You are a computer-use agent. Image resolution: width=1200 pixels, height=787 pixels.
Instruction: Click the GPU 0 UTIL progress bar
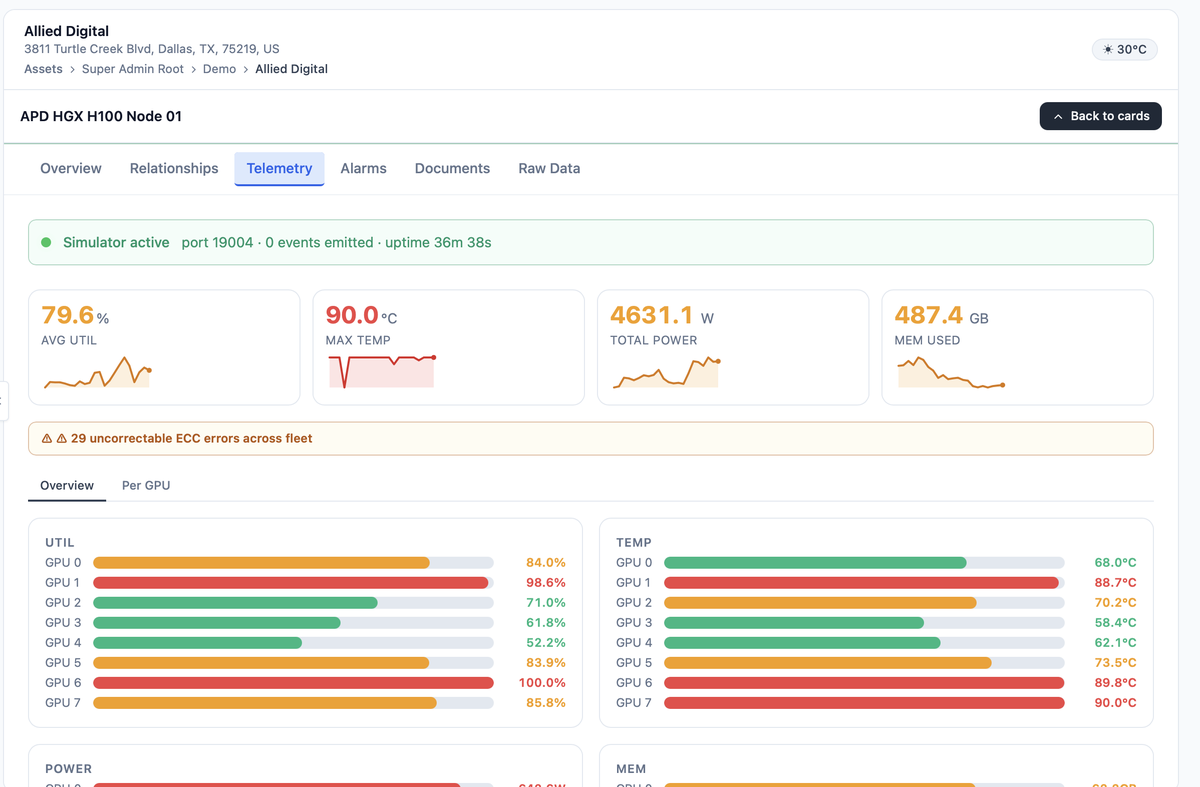(x=293, y=563)
